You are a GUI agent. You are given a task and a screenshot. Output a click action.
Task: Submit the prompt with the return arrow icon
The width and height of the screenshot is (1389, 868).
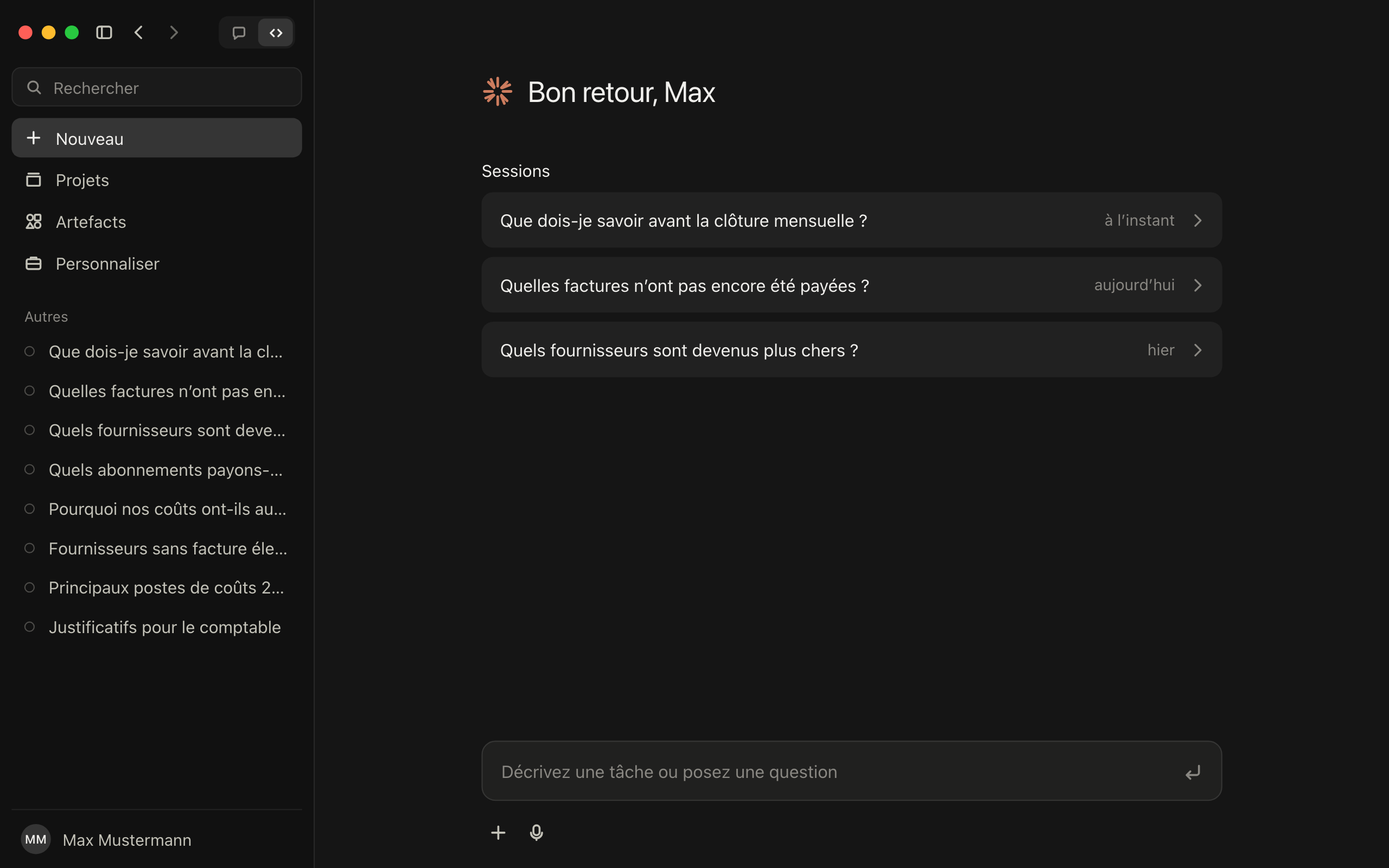tap(1193, 772)
